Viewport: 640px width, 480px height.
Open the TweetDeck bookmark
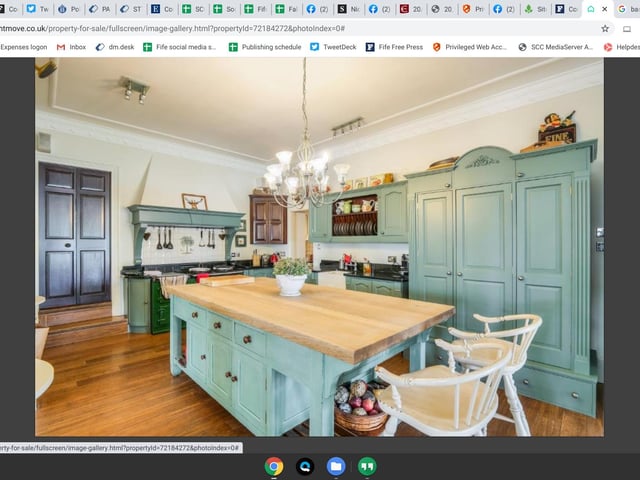pos(333,47)
